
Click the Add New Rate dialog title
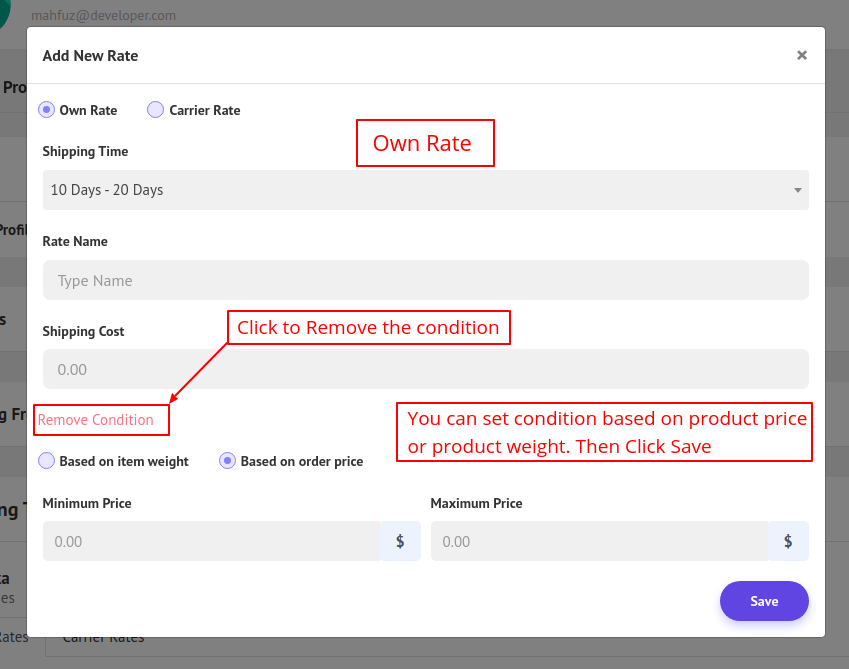click(90, 56)
